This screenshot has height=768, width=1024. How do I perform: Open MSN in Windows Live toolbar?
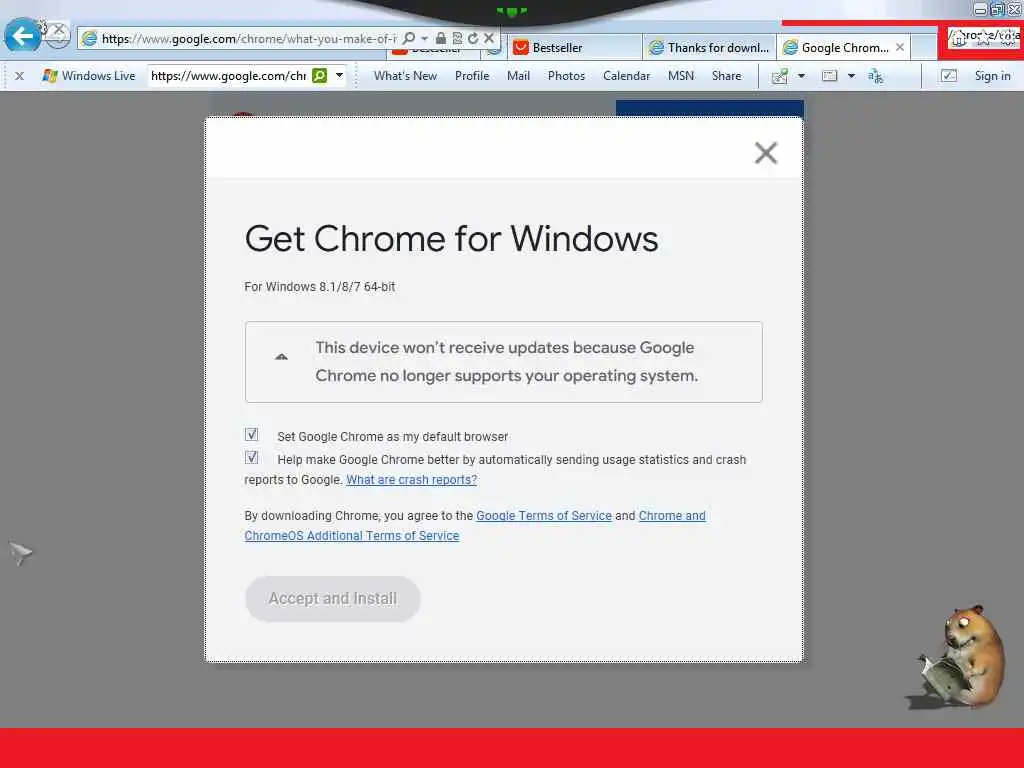tap(680, 76)
